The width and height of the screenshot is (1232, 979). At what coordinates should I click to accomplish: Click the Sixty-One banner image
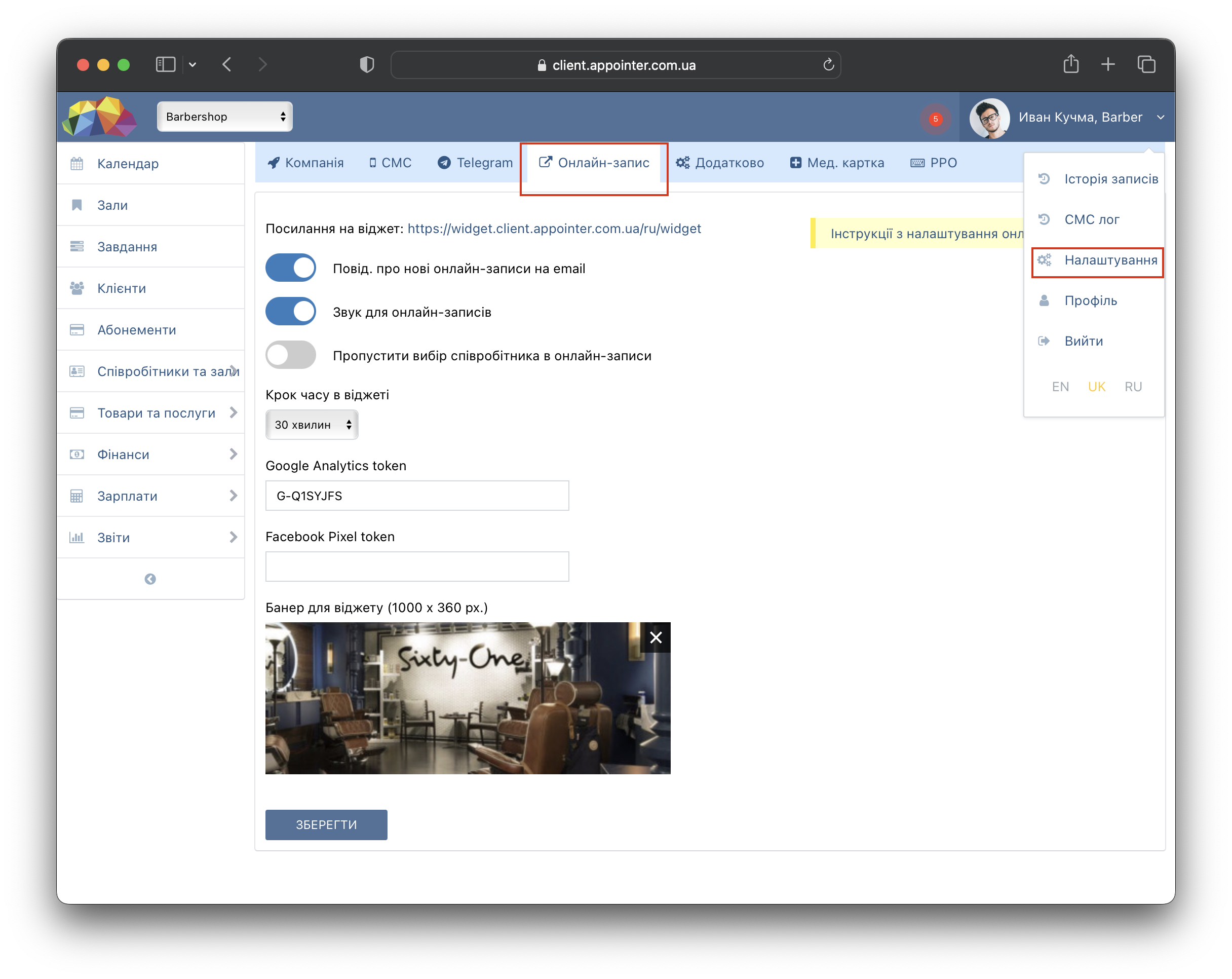(x=468, y=698)
